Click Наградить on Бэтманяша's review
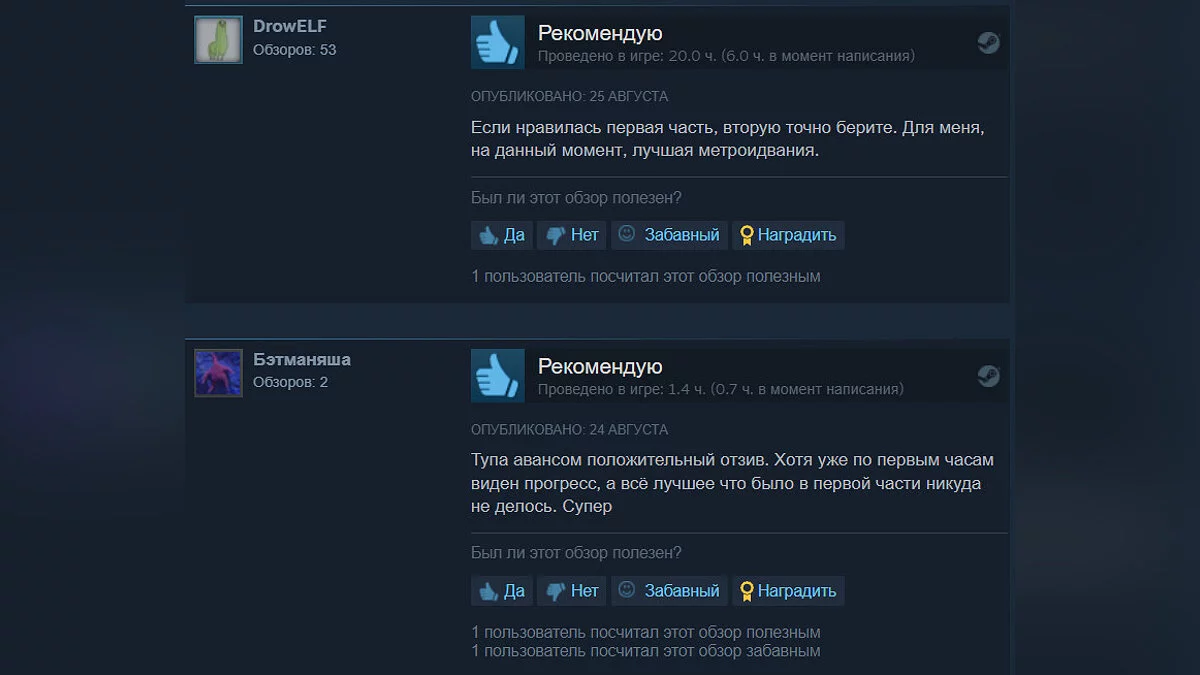This screenshot has height=675, width=1200. 788,591
